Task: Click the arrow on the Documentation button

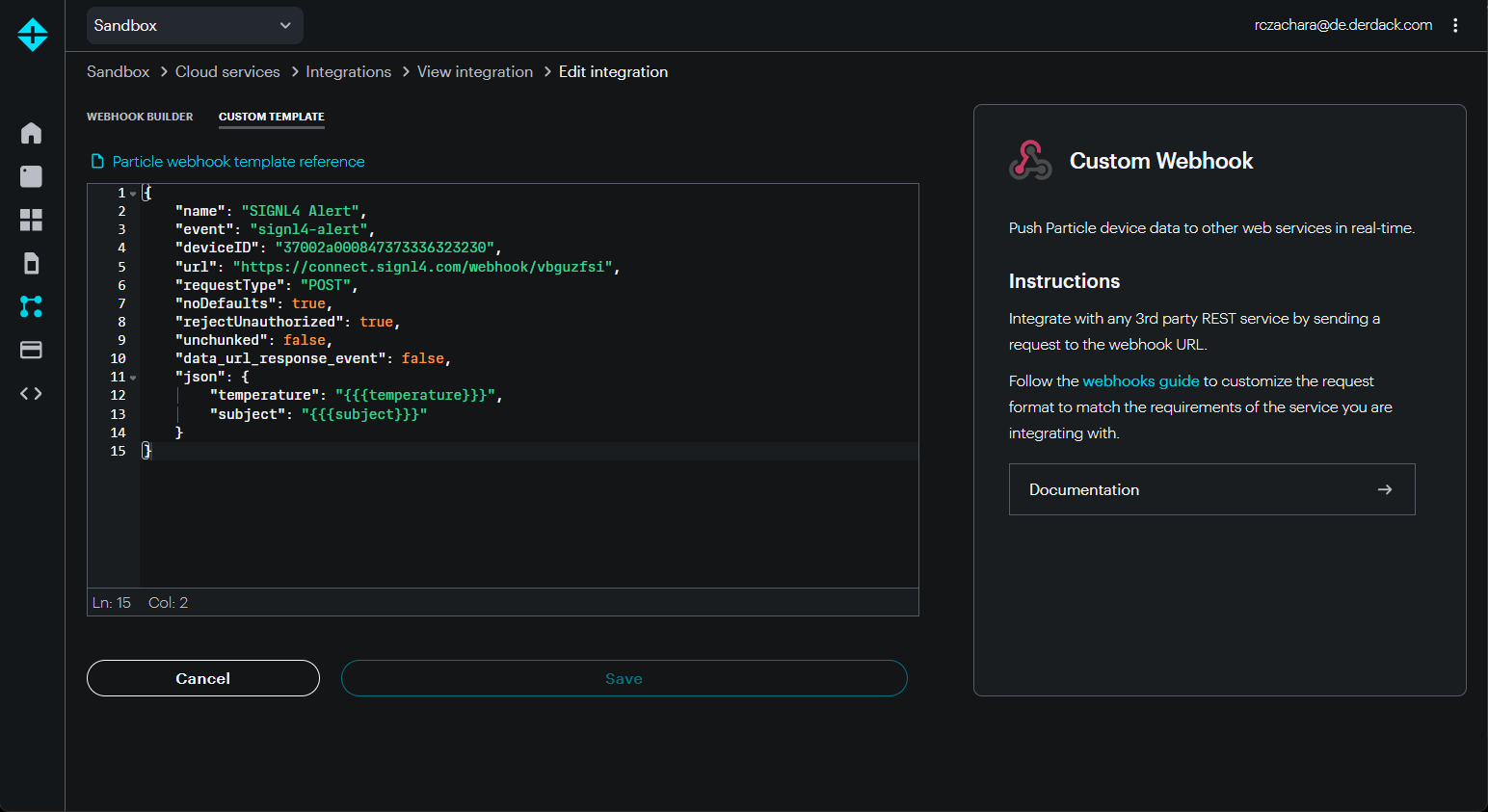Action: pos(1385,489)
